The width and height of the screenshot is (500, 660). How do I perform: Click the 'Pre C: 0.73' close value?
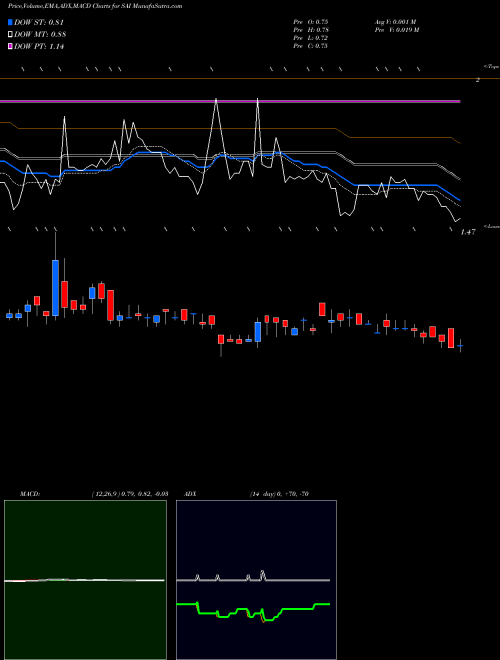pyautogui.click(x=311, y=46)
